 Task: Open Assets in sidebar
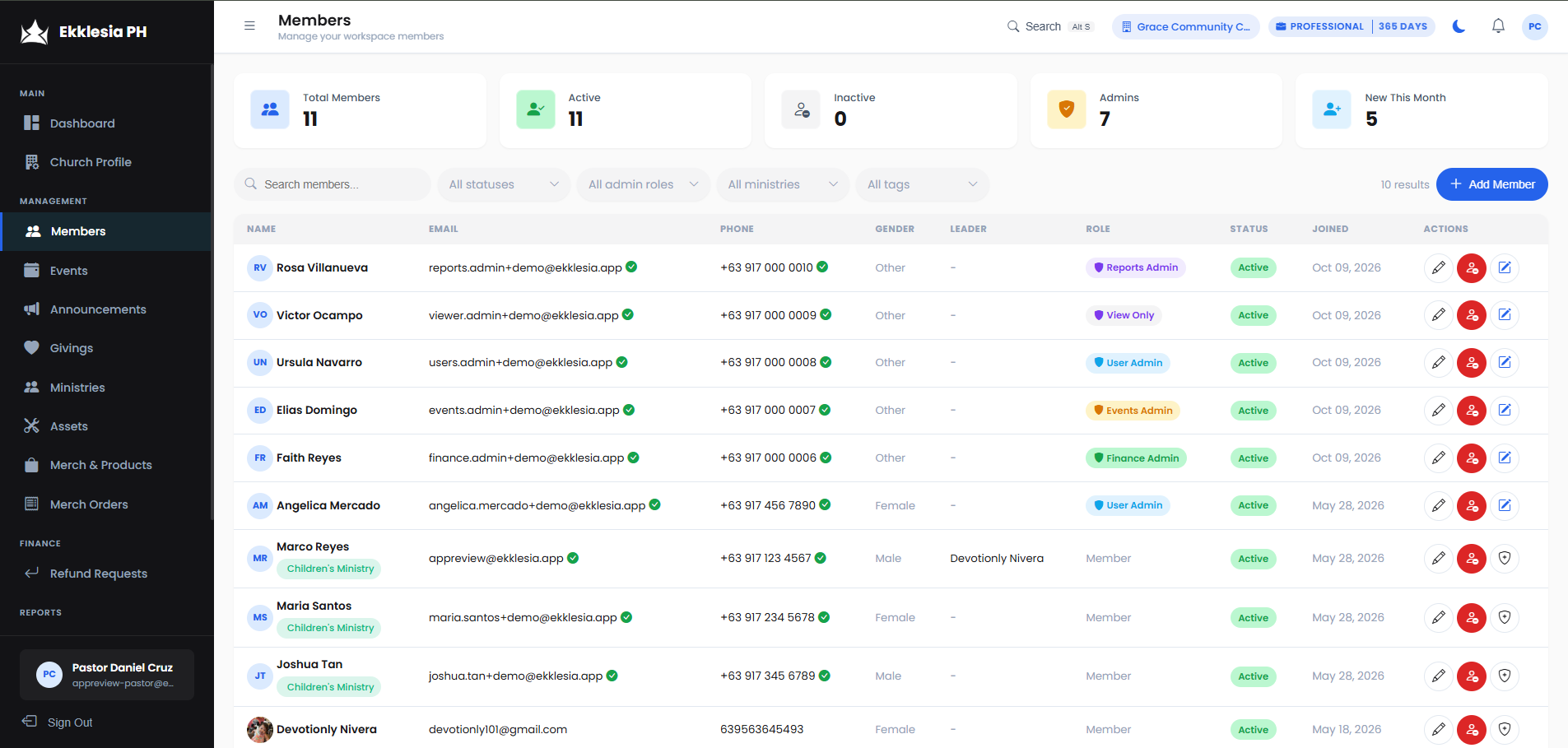tap(107, 426)
